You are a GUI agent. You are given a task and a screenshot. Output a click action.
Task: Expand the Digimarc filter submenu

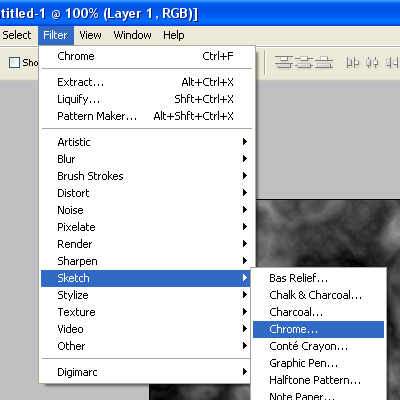146,372
